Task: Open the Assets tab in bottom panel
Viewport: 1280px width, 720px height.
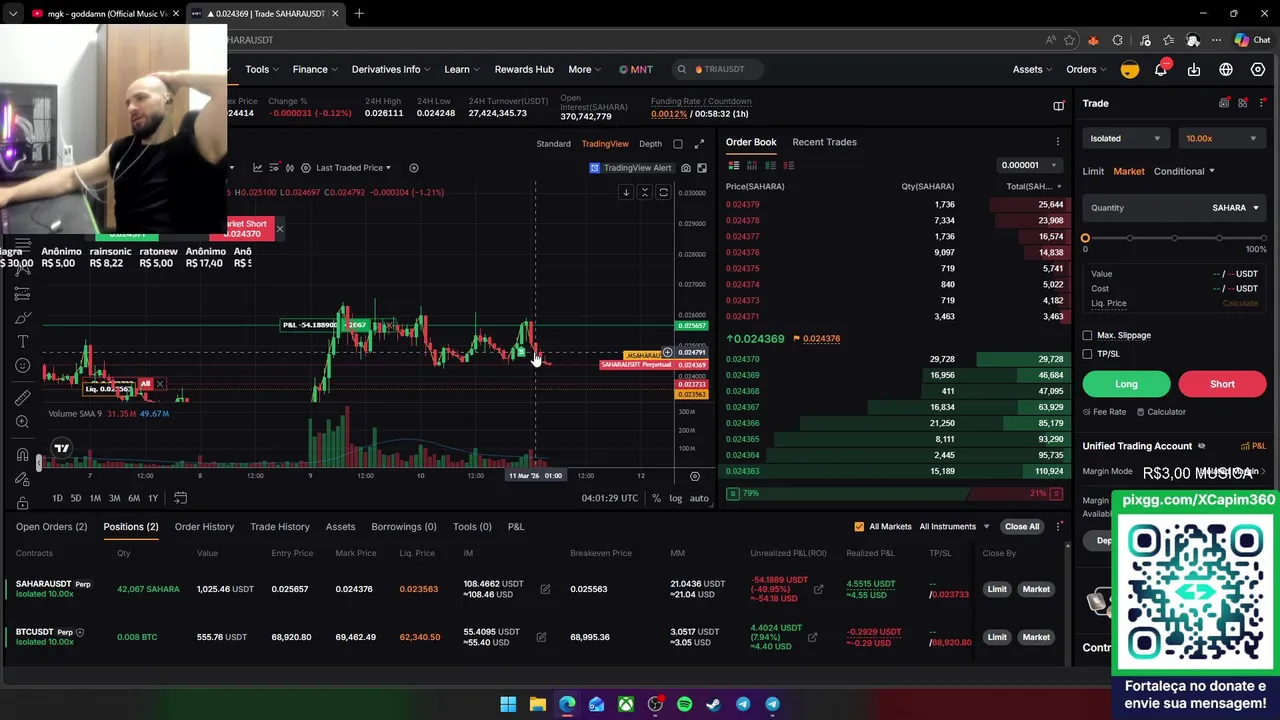Action: click(340, 527)
